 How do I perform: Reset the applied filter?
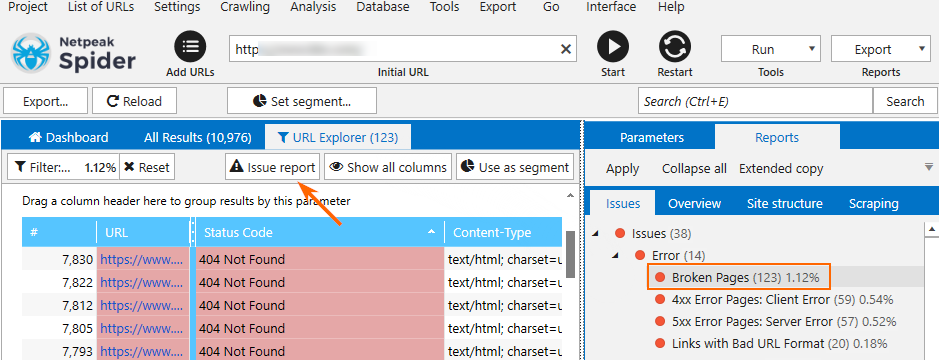point(147,167)
